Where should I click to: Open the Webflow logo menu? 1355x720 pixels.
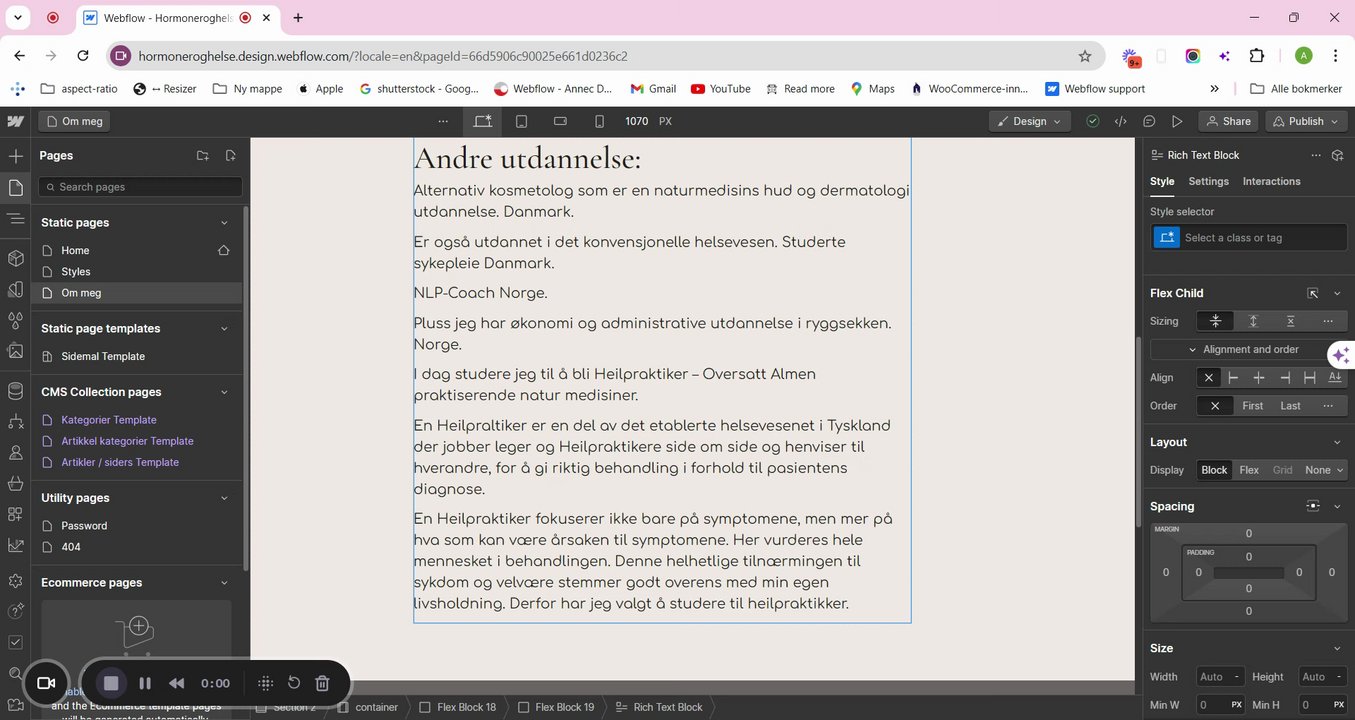tap(15, 121)
